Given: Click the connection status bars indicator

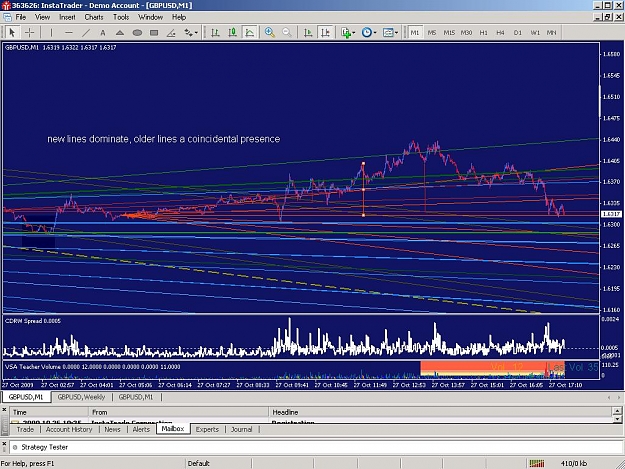Looking at the screenshot, I should tap(537, 463).
